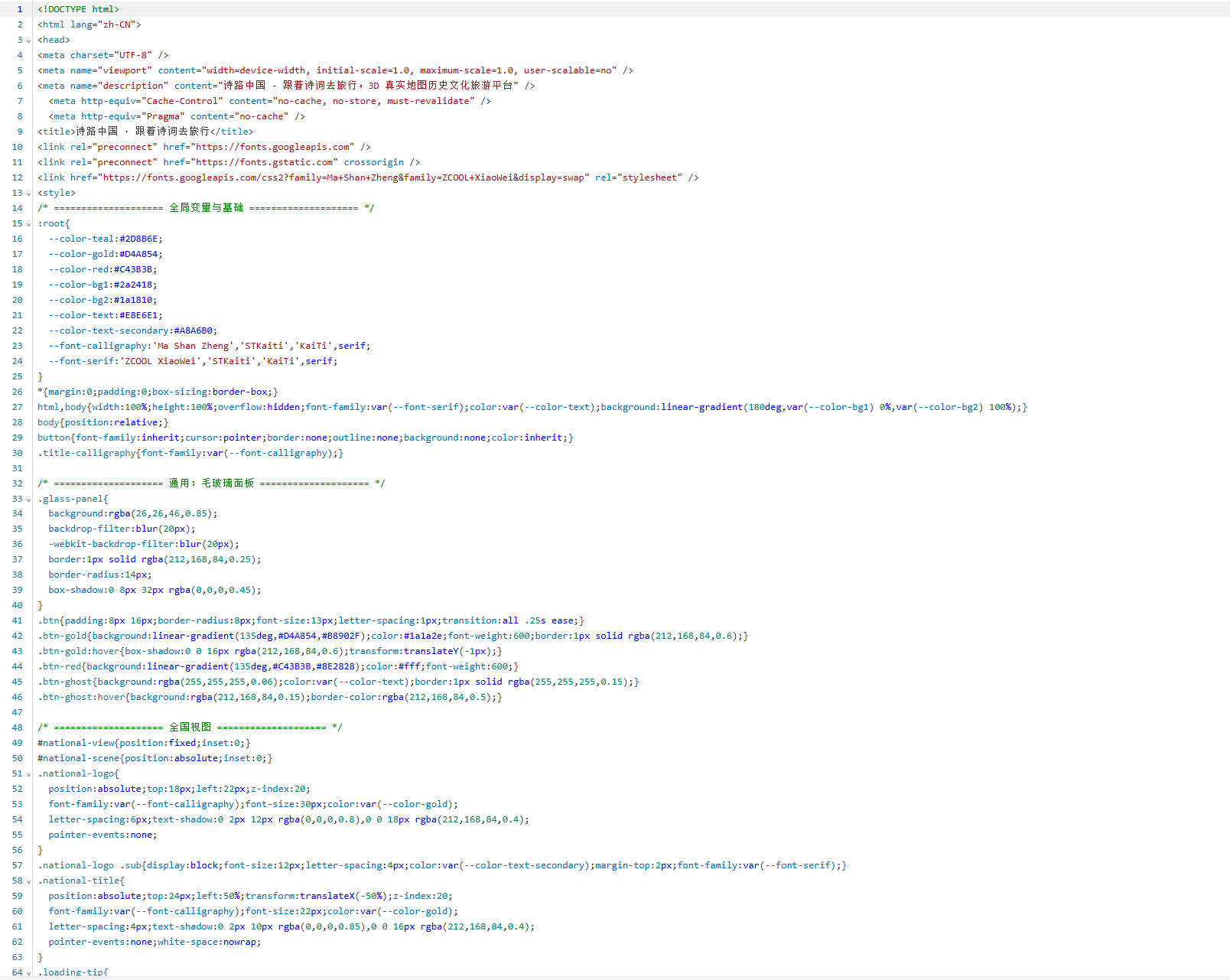Collapse the style tag fold arrow
This screenshot has height=980, width=1230.
coord(29,194)
